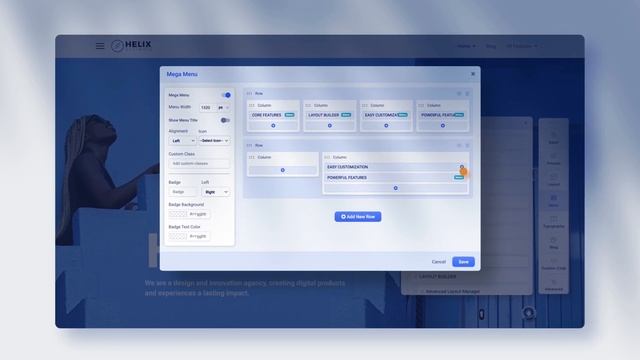This screenshot has width=640, height=360.
Task: Open the Menu sidebar section
Action: 553,201
